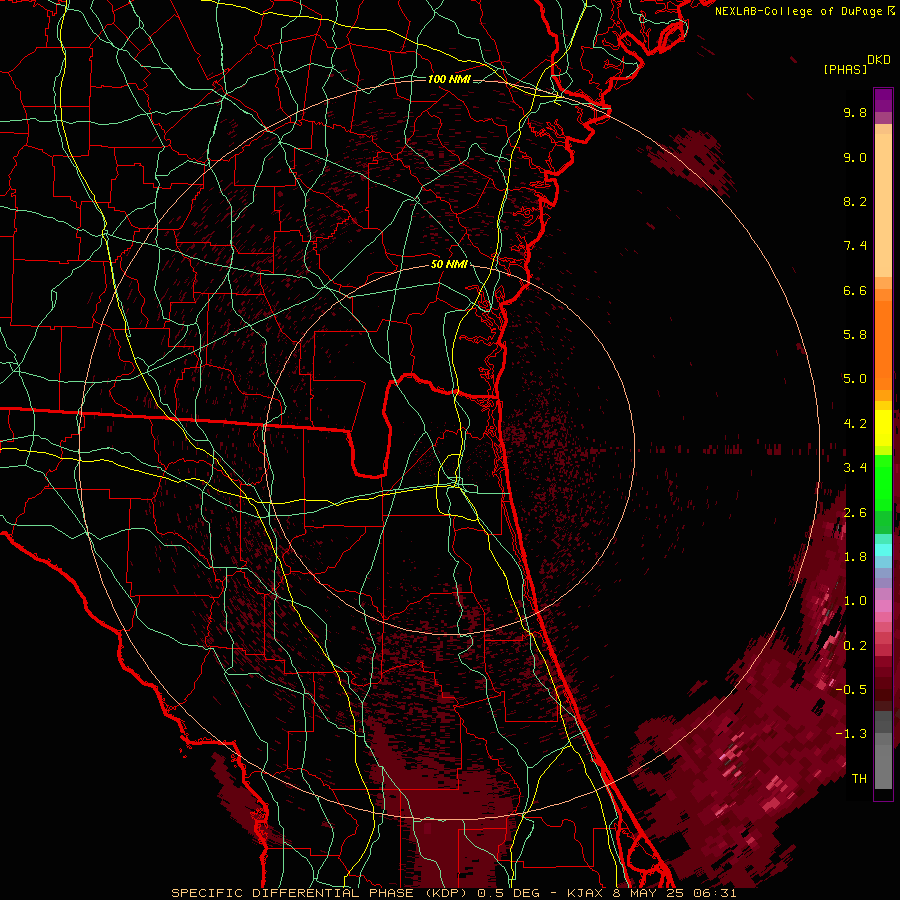Image resolution: width=900 pixels, height=900 pixels.
Task: Select the -0.5 value on the scale
Action: [851, 690]
